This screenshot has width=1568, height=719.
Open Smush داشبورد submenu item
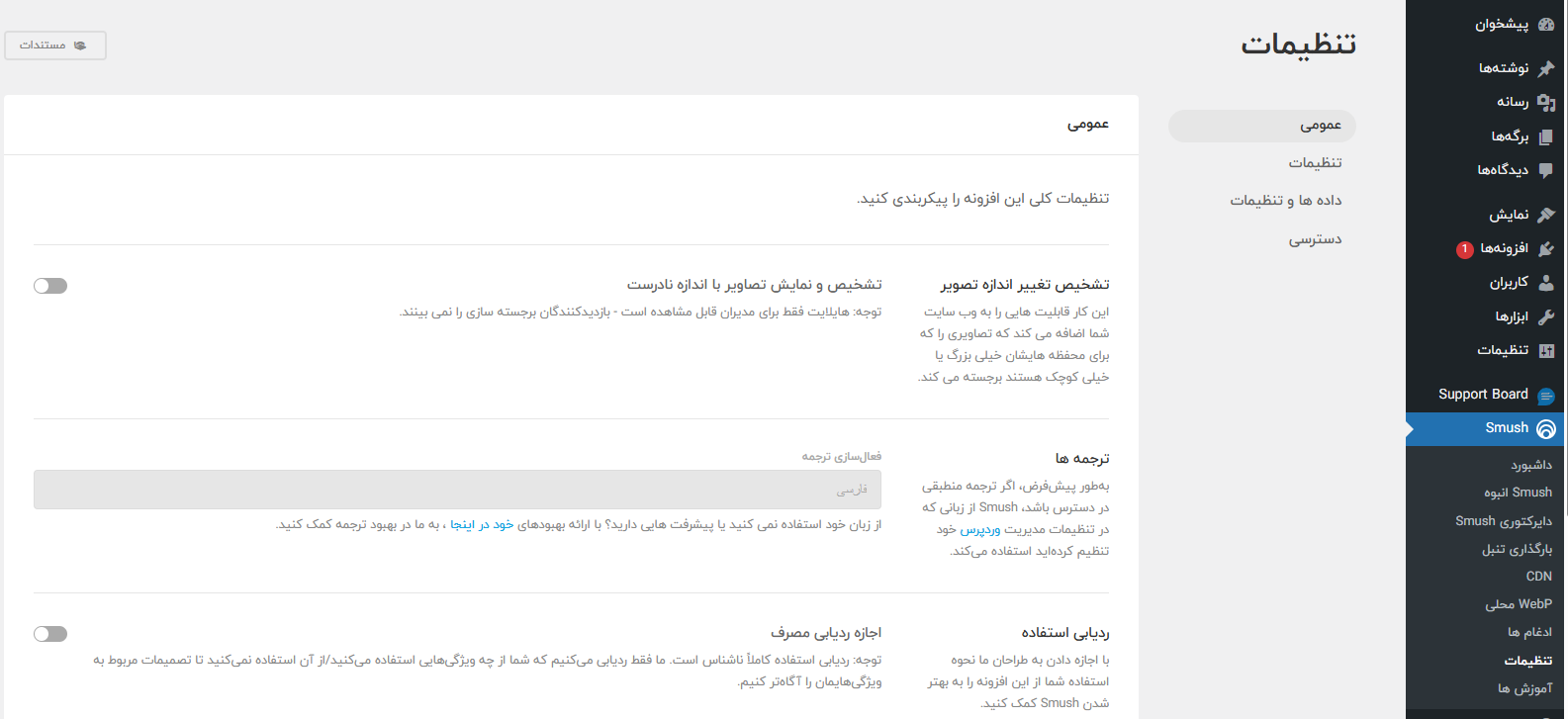coord(1530,465)
